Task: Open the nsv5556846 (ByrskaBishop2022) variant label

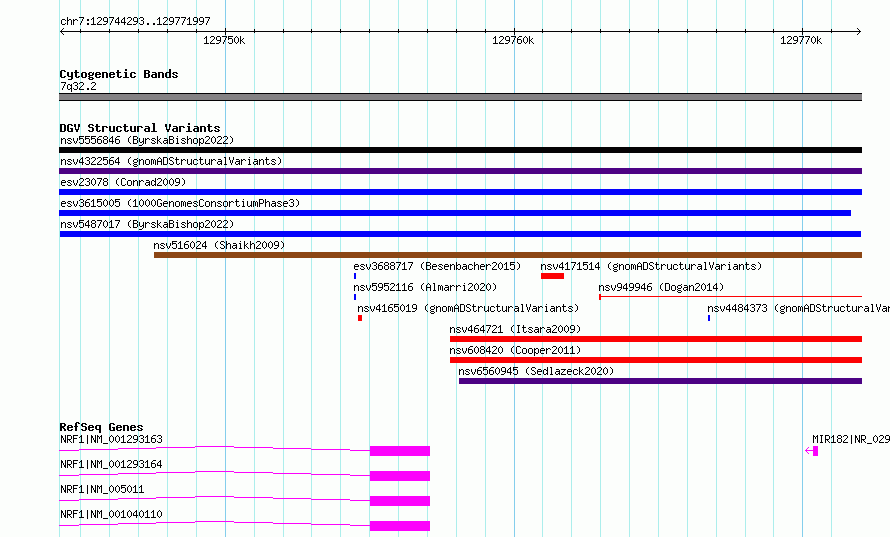Action: (x=147, y=140)
